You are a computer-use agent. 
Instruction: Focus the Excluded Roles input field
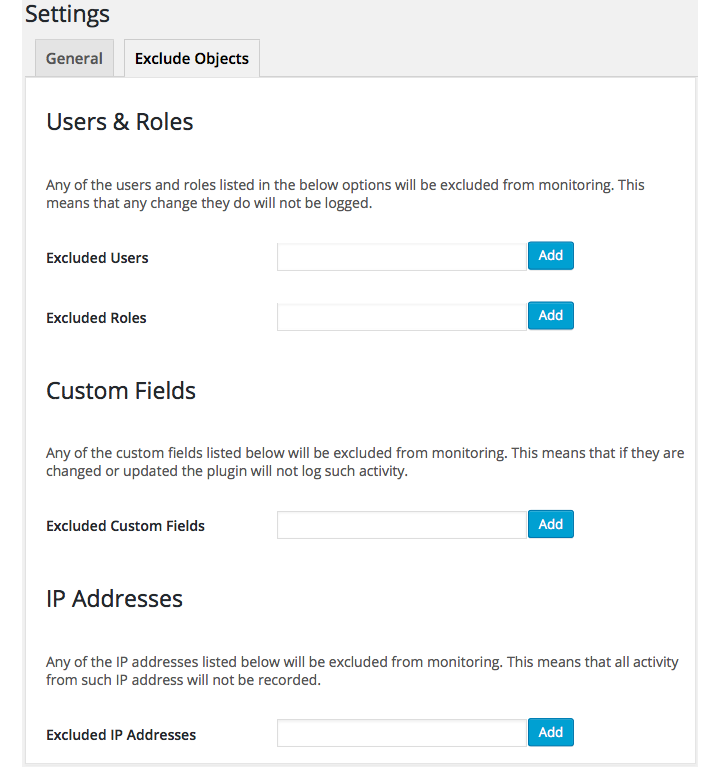click(402, 317)
